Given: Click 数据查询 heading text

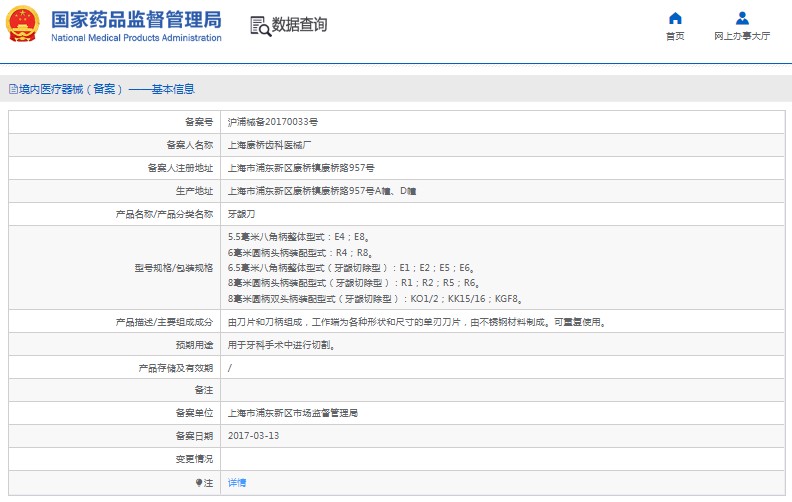Looking at the screenshot, I should (x=300, y=24).
